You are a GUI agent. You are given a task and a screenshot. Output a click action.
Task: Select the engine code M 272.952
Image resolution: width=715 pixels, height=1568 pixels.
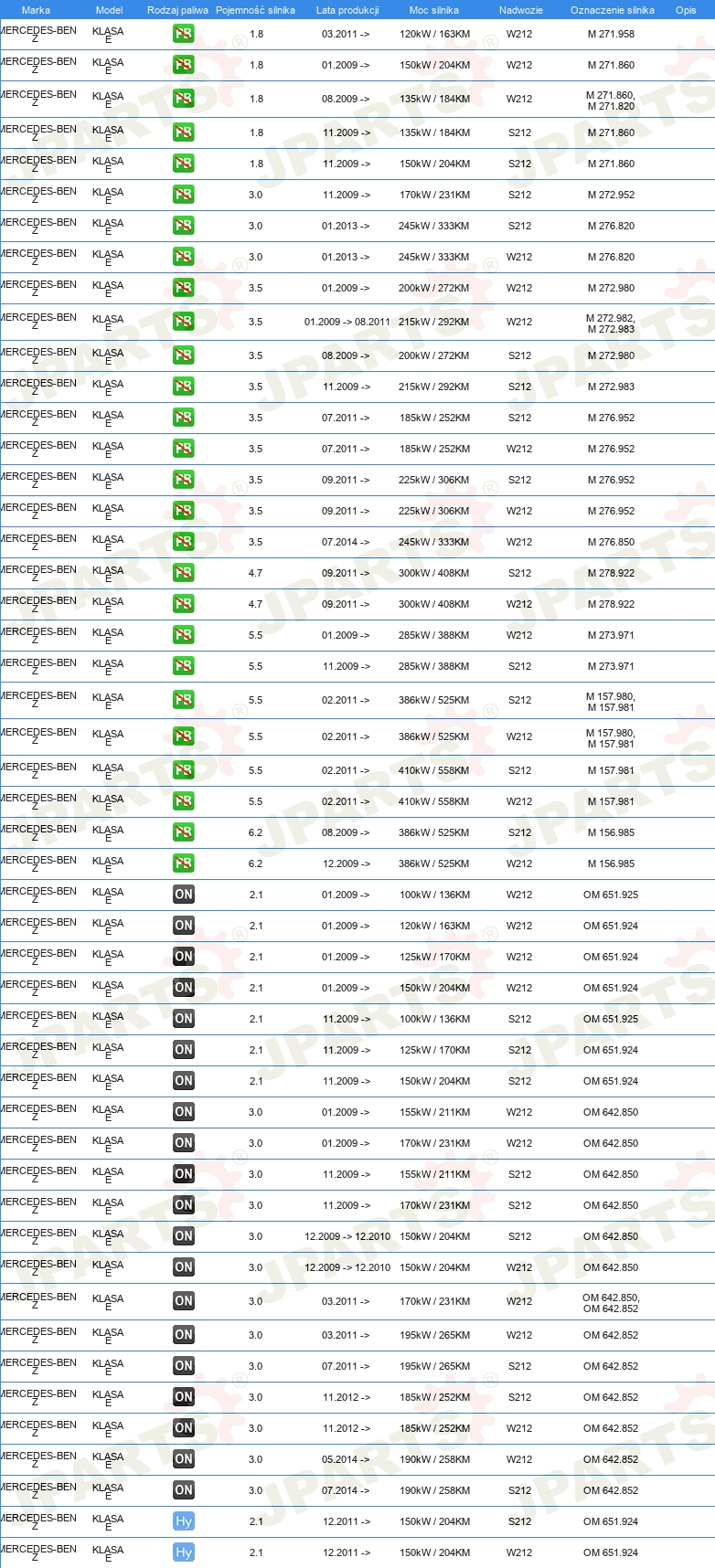[x=611, y=195]
